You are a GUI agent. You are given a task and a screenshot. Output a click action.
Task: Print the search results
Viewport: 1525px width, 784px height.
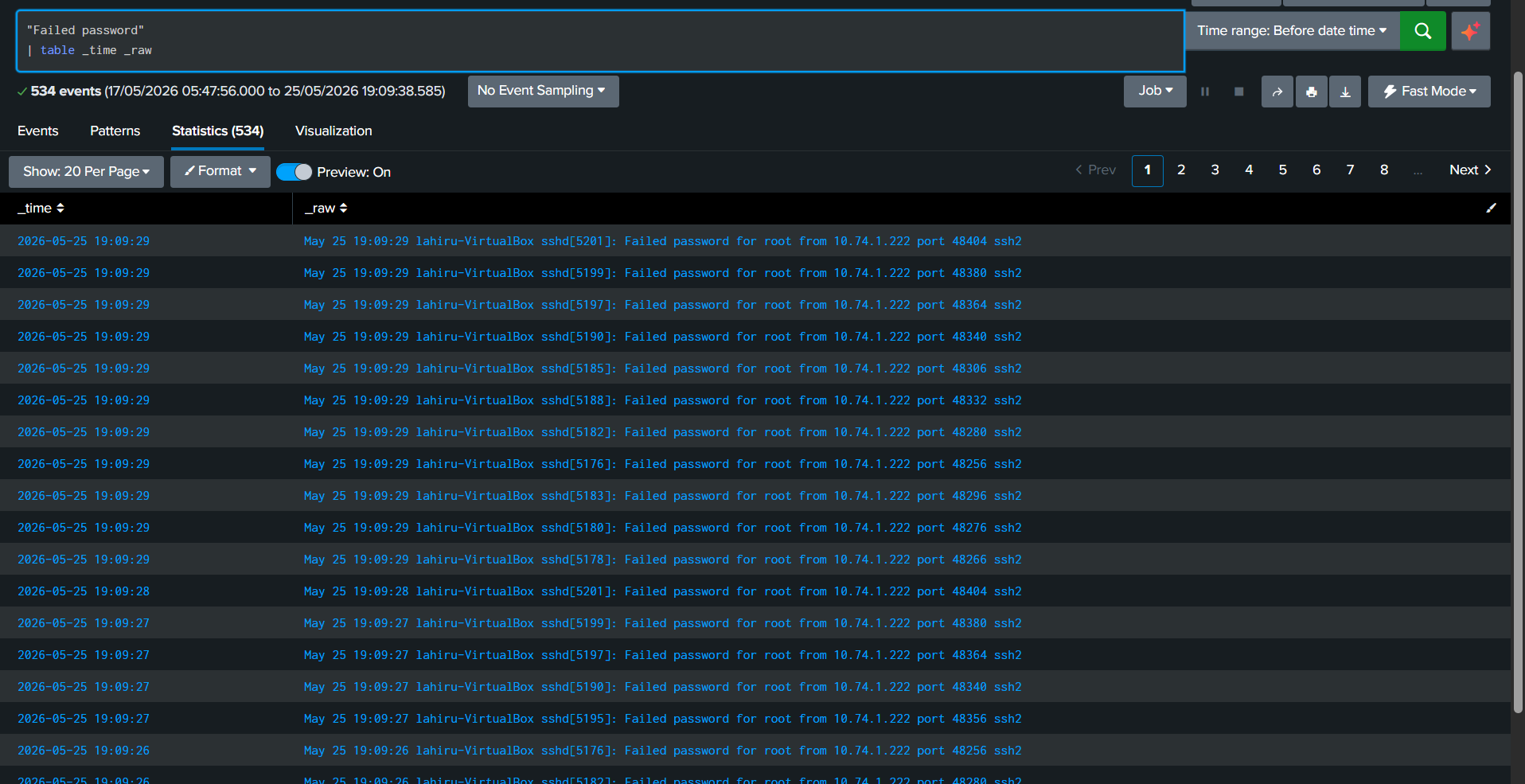pos(1311,92)
